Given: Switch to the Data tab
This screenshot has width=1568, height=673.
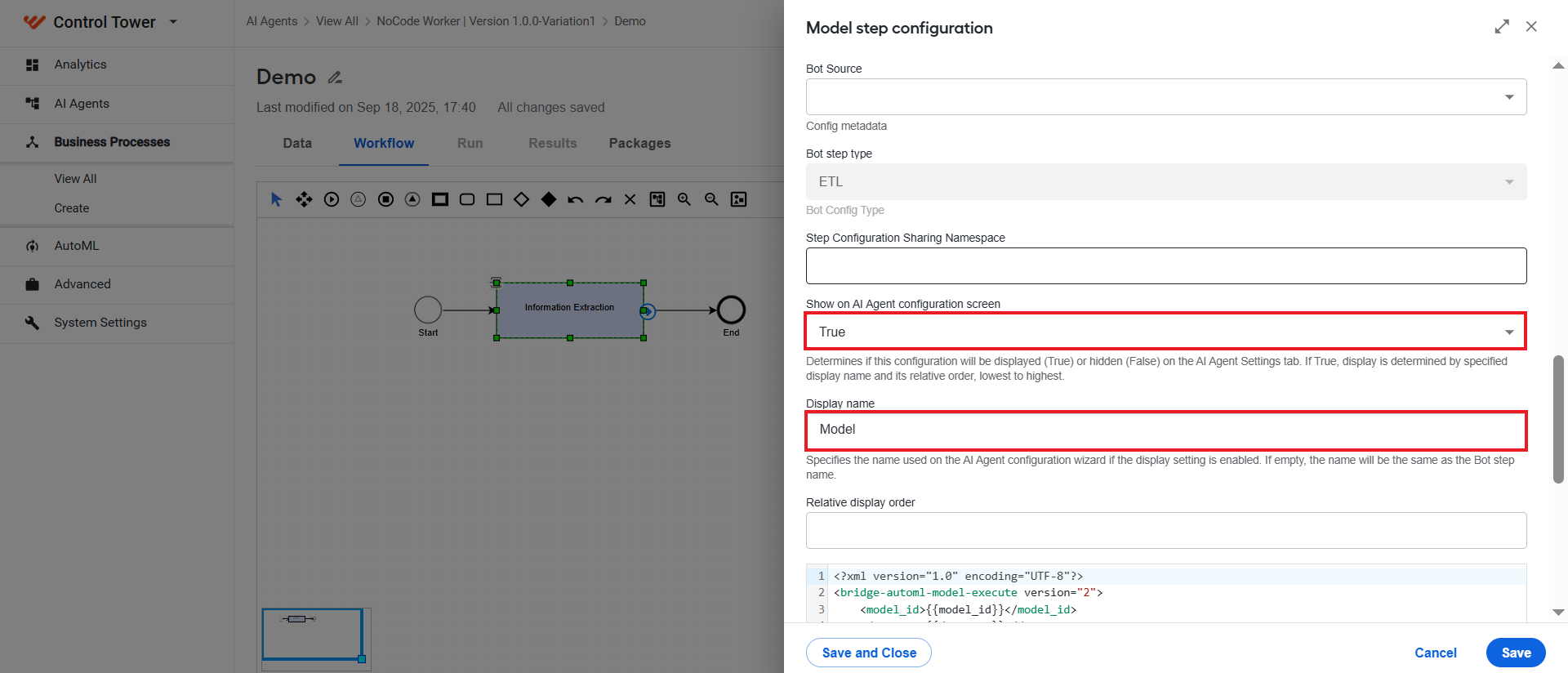Looking at the screenshot, I should [297, 143].
